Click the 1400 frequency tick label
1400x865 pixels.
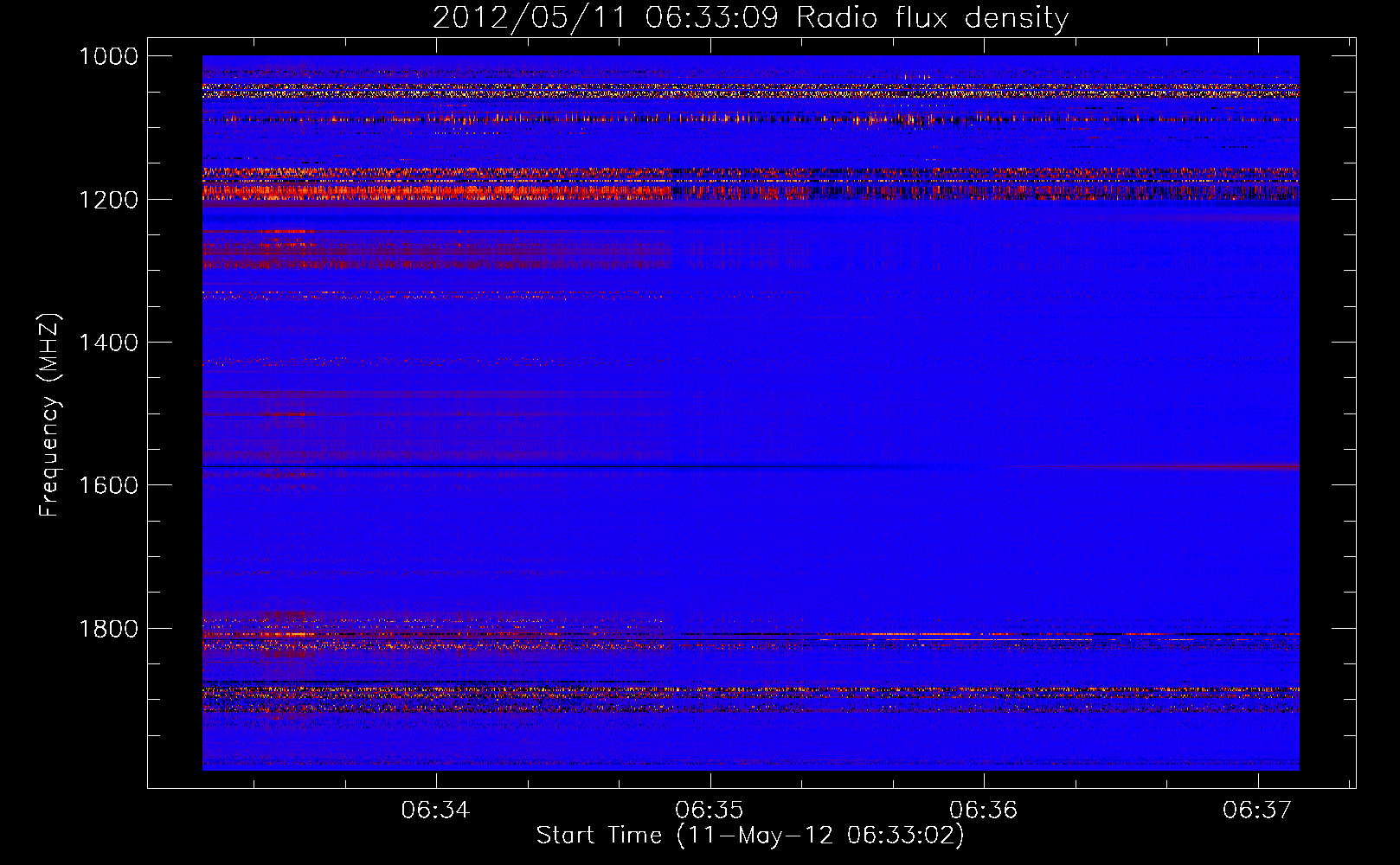pos(108,343)
